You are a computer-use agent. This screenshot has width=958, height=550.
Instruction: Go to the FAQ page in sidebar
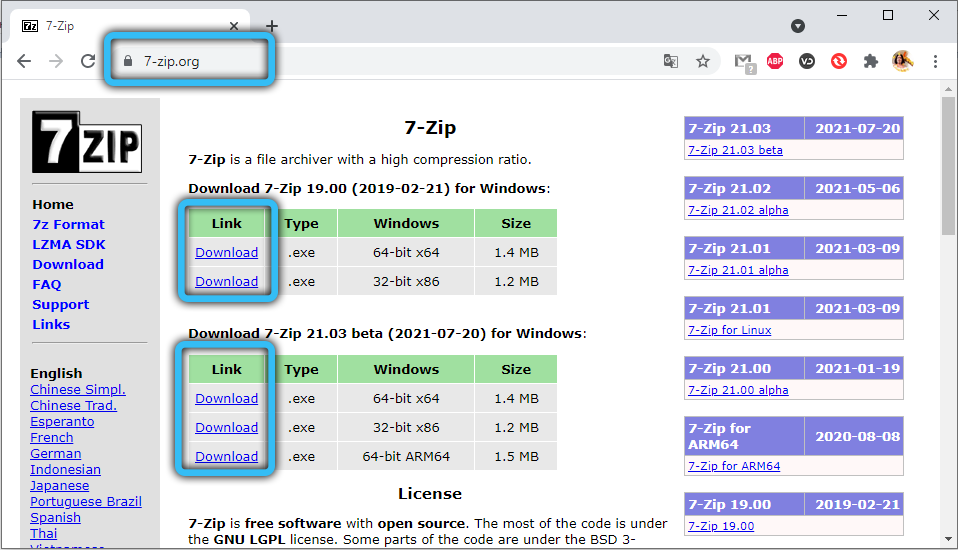click(x=46, y=284)
